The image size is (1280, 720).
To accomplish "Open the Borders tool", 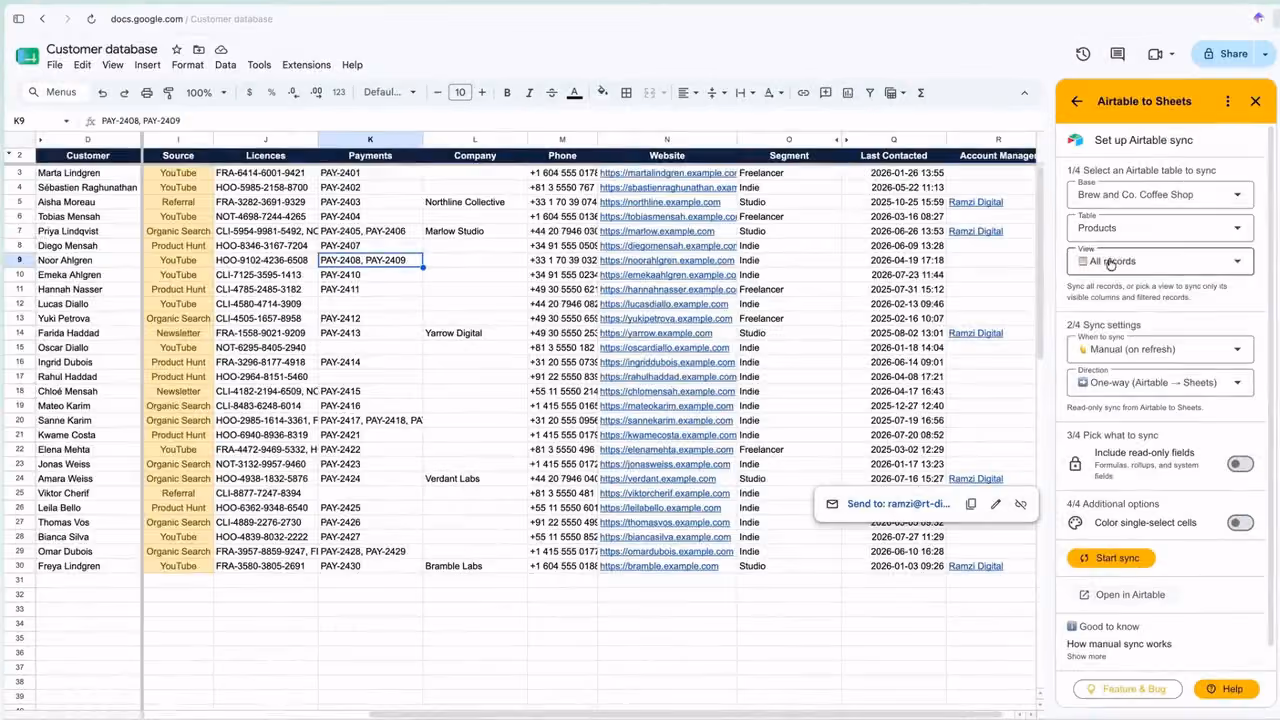I will pos(626,93).
